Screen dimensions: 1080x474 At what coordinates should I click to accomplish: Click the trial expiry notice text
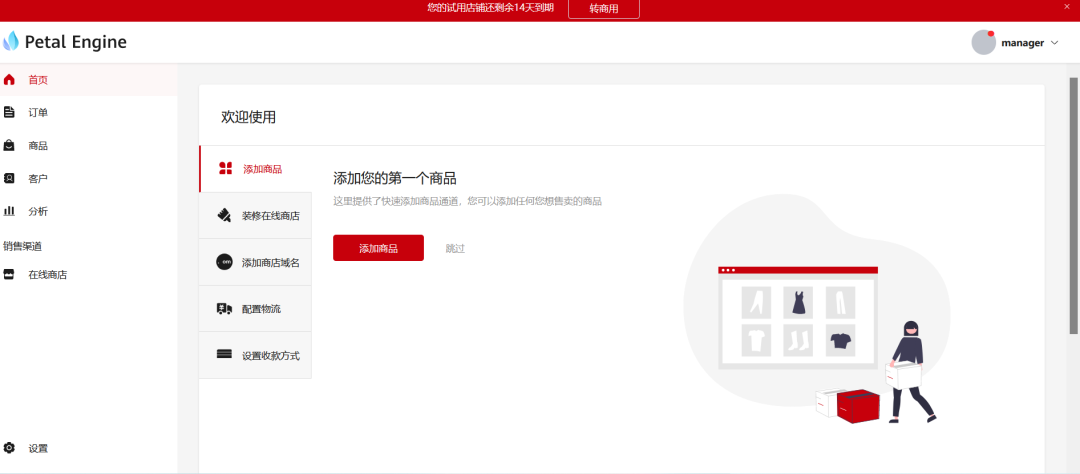[x=490, y=8]
